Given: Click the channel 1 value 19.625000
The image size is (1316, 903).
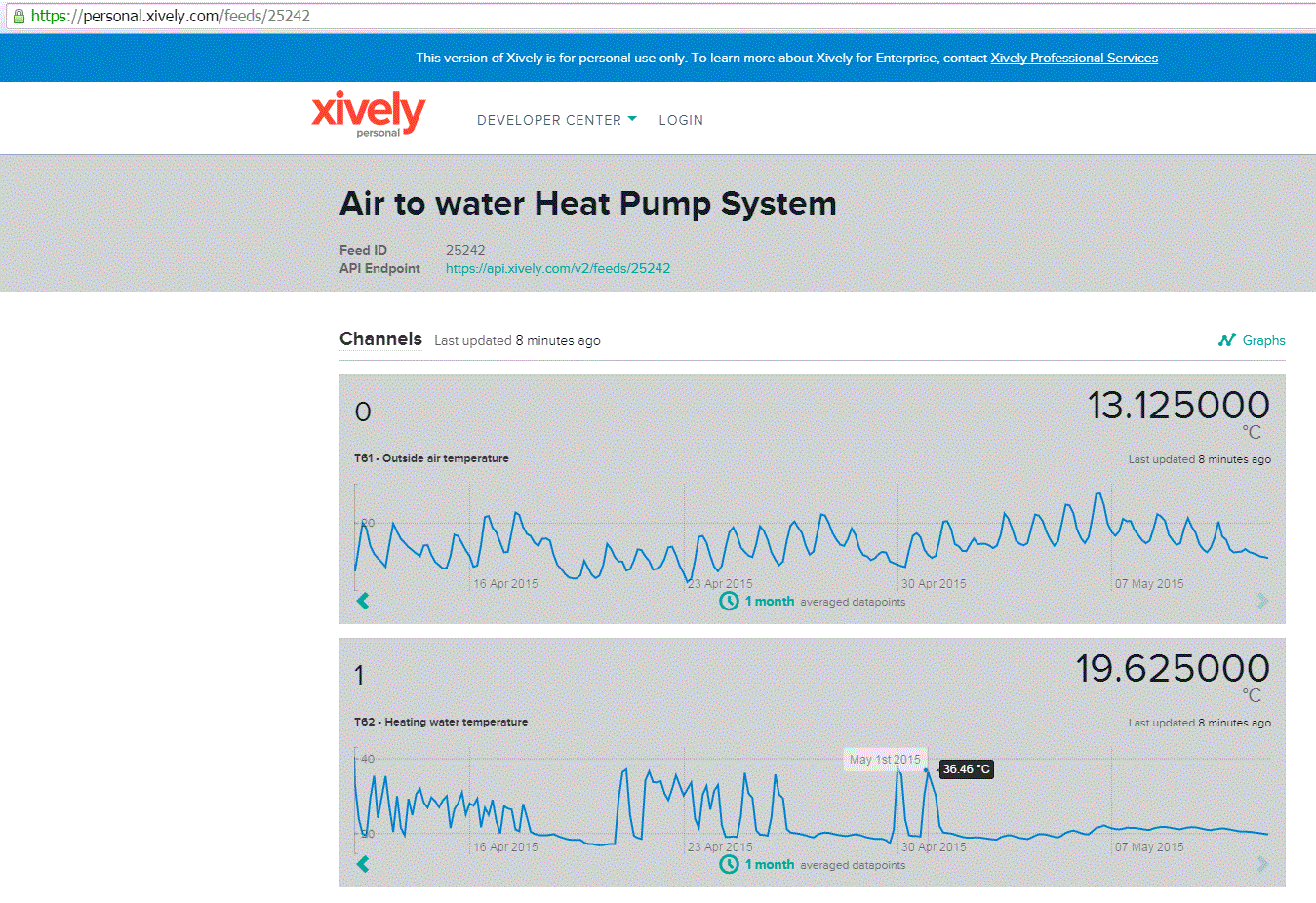Looking at the screenshot, I should [1172, 669].
